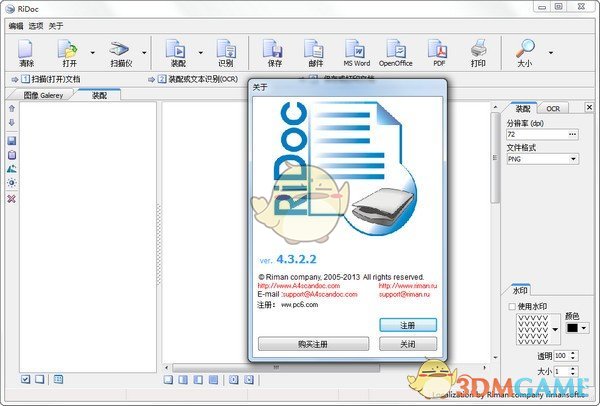Viewport: 600px width, 406px height.
Task: Click the first page layout icon under preview
Action: point(168,380)
